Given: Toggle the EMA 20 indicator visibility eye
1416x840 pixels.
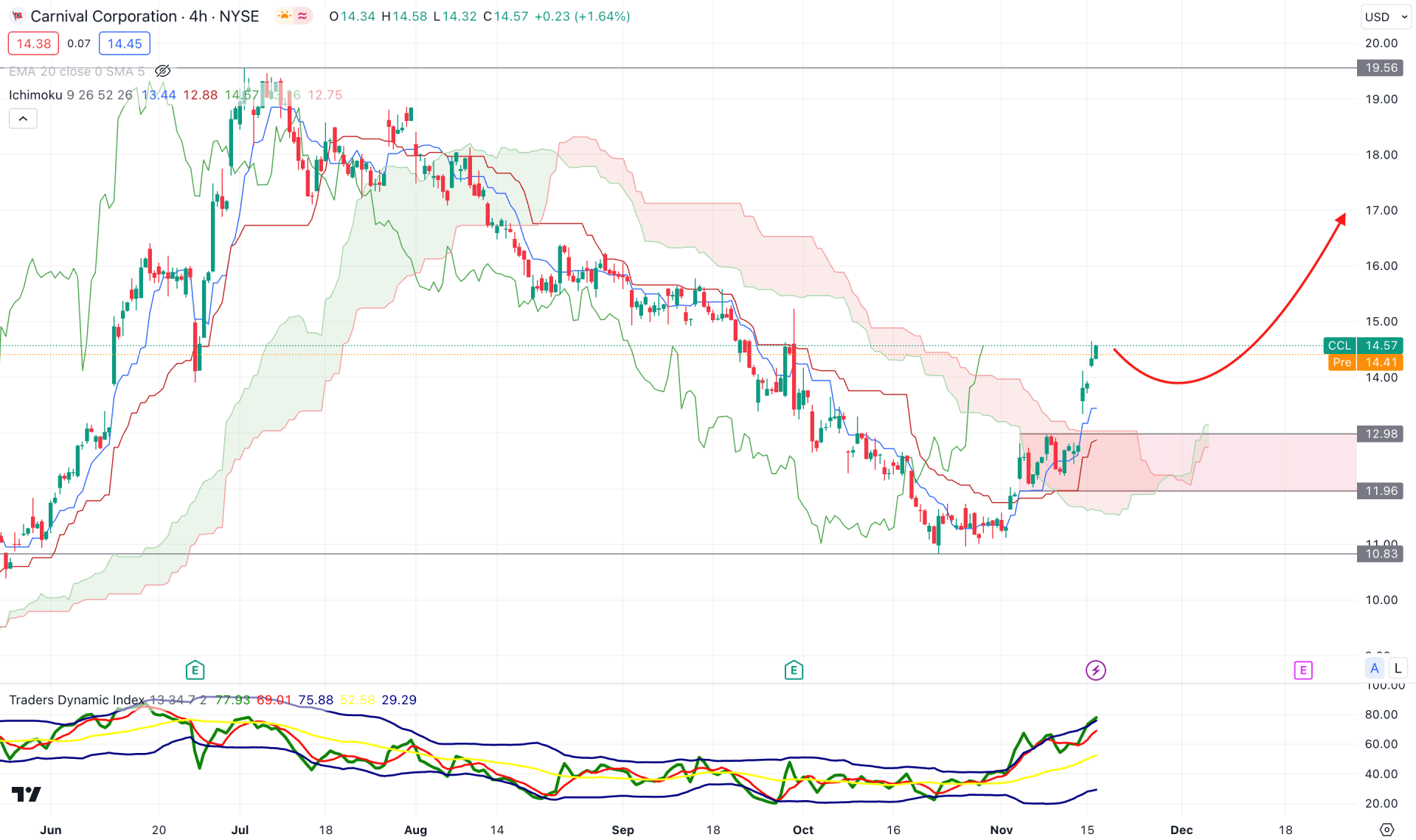Looking at the screenshot, I should [163, 71].
